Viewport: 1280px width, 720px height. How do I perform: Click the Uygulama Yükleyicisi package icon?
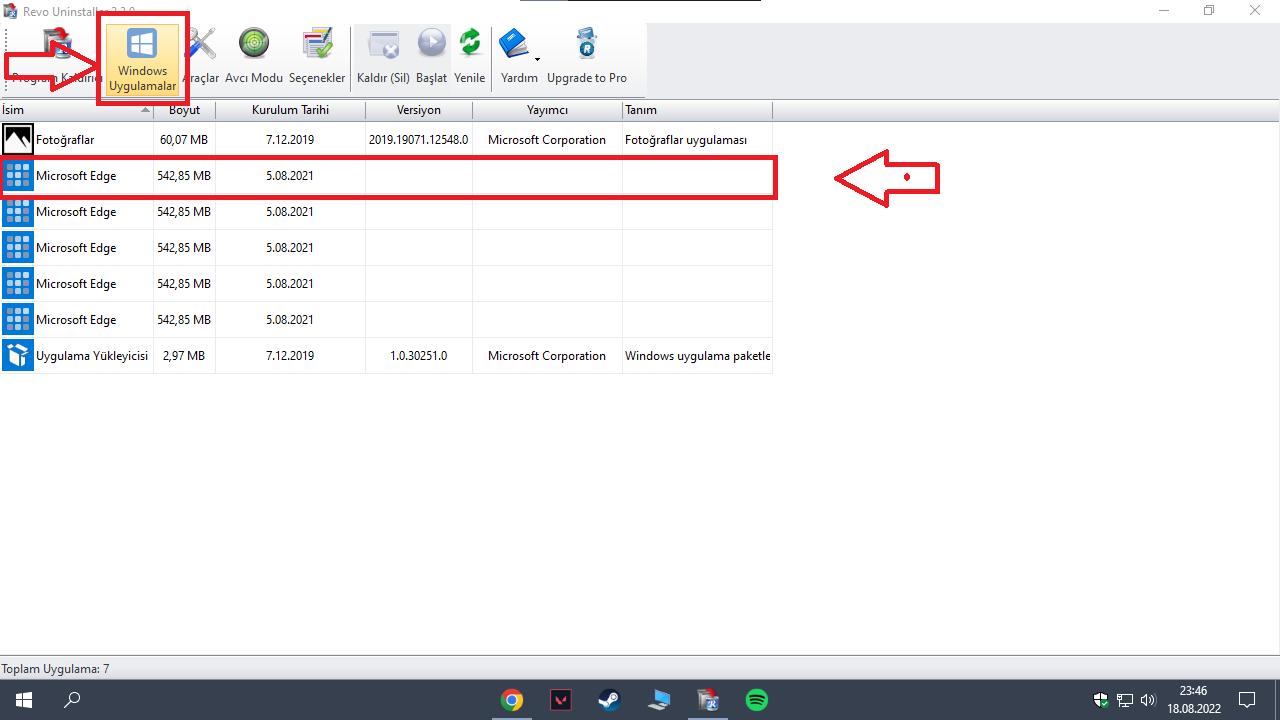18,356
